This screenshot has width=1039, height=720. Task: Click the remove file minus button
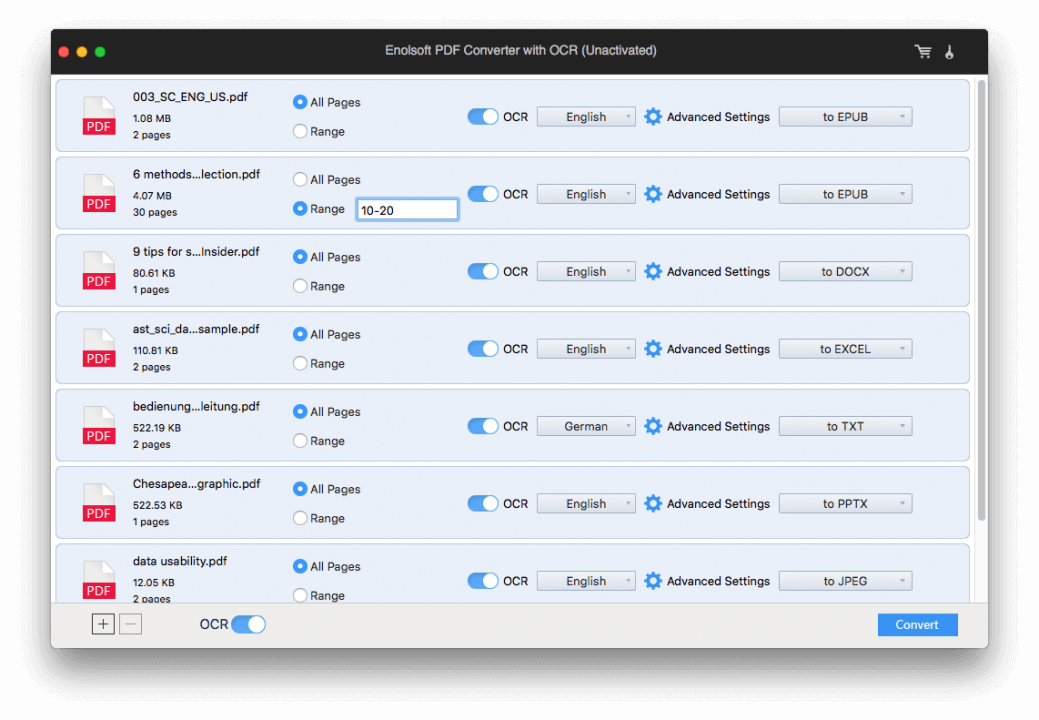coord(130,624)
